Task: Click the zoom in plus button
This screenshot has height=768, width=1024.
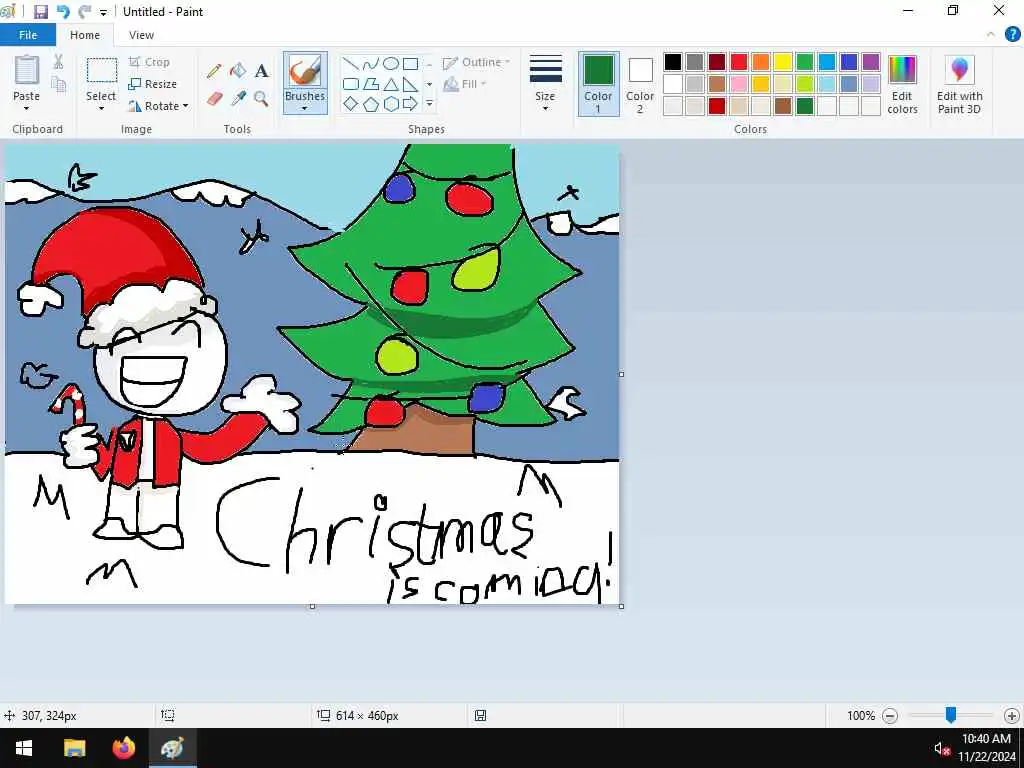Action: pos(1012,716)
